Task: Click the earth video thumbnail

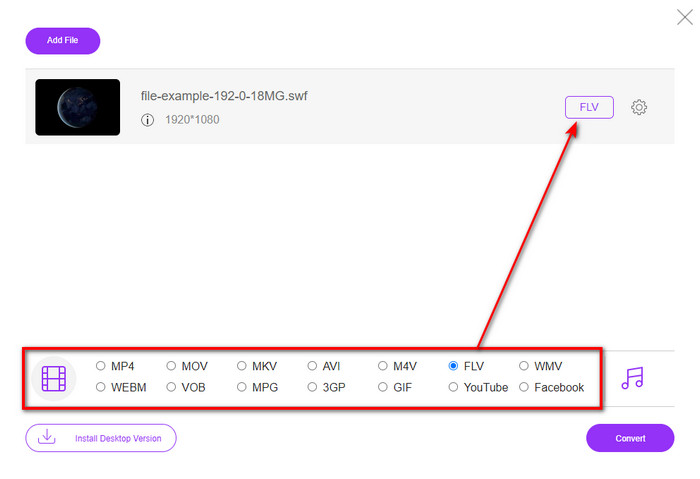Action: 78,107
